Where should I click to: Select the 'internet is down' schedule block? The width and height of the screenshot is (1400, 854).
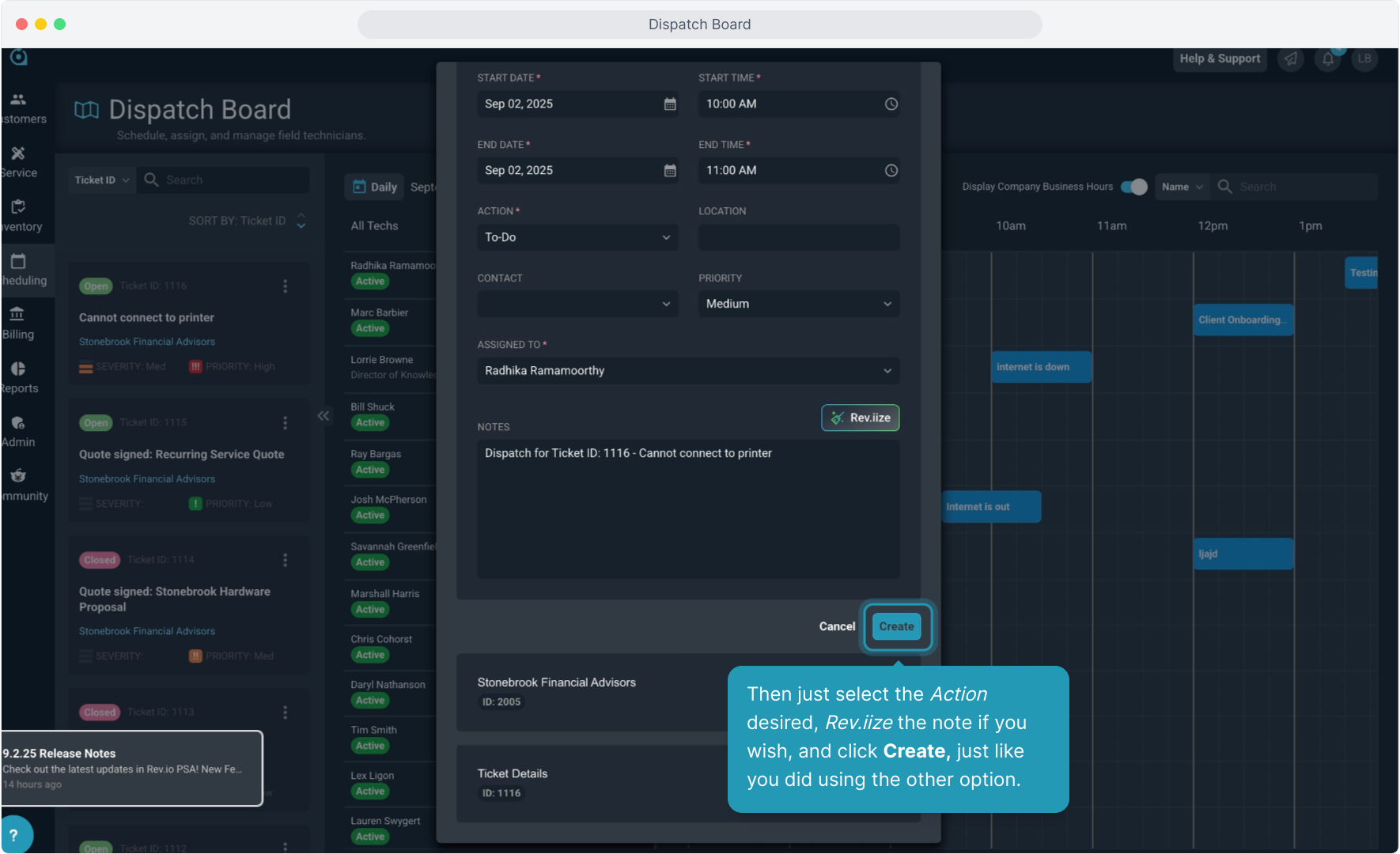[x=1042, y=368]
